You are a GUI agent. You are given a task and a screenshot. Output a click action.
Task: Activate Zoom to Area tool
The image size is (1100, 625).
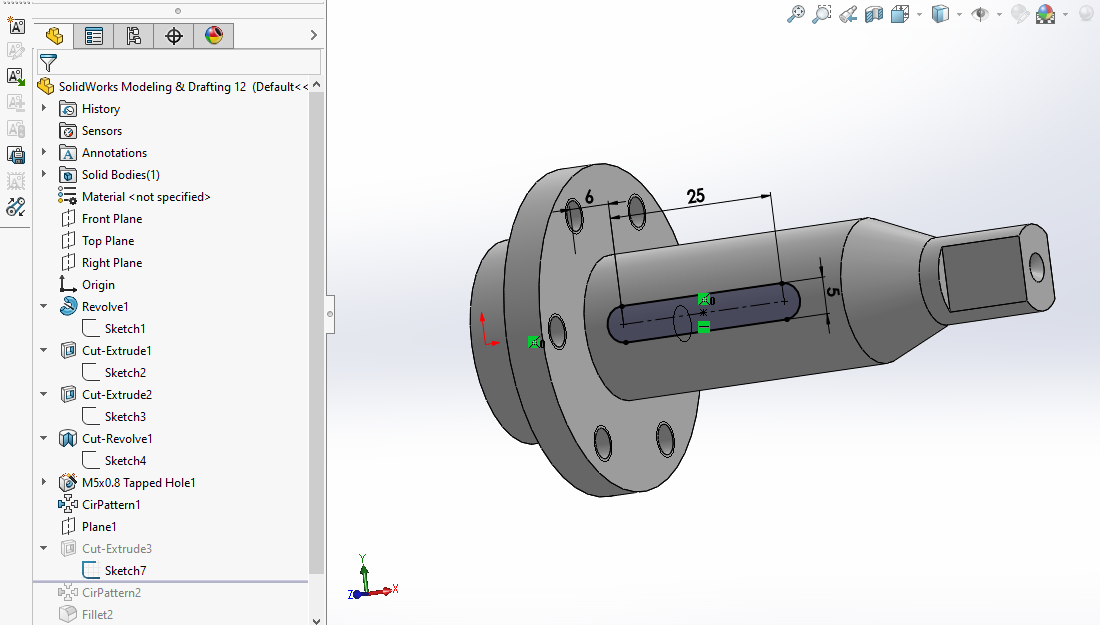click(x=822, y=14)
